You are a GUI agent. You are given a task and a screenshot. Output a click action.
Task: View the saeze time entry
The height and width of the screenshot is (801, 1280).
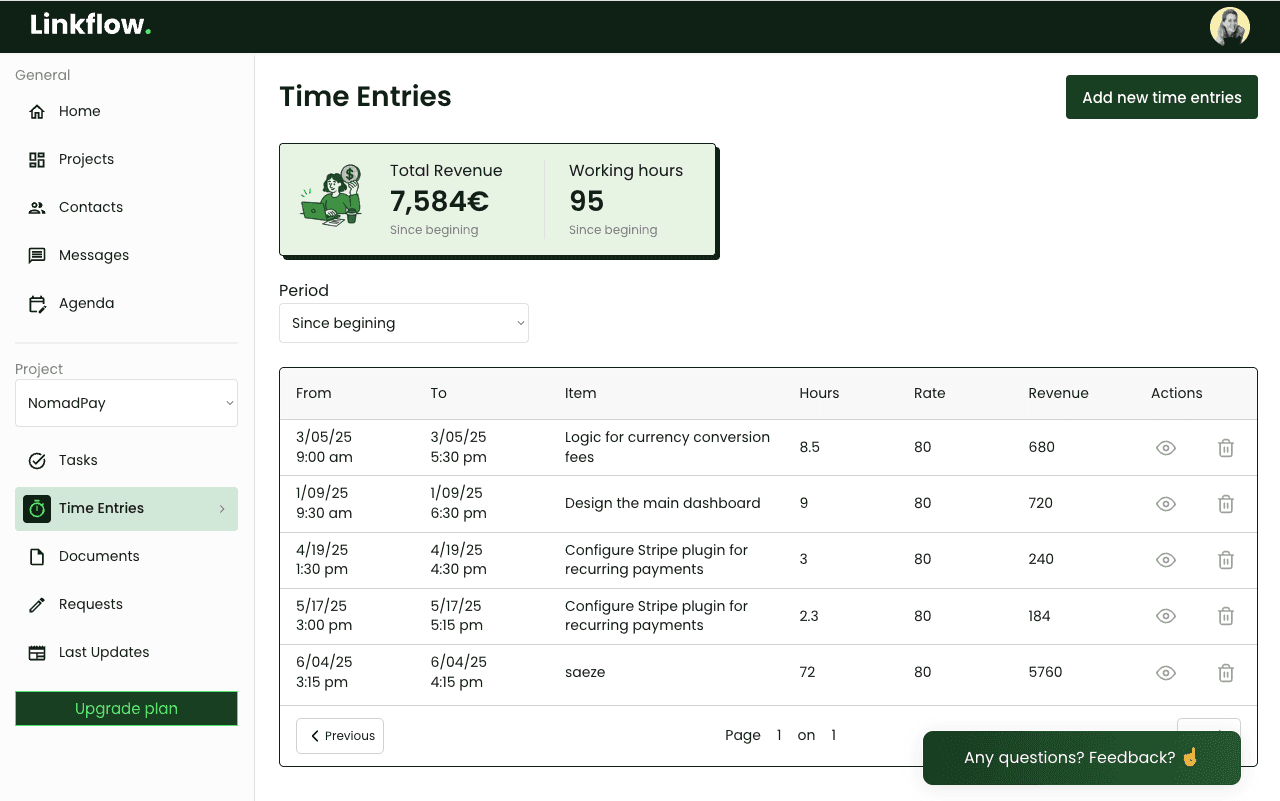pyautogui.click(x=1165, y=673)
